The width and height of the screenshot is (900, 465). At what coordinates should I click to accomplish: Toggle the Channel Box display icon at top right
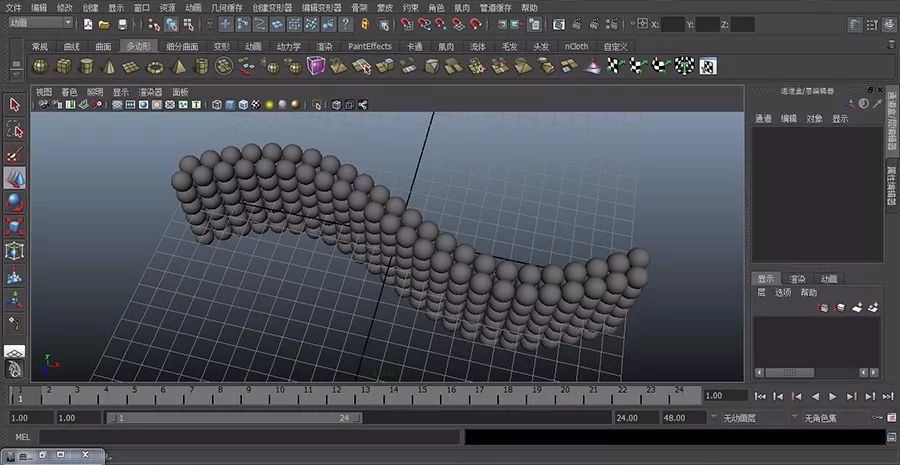pos(889,24)
